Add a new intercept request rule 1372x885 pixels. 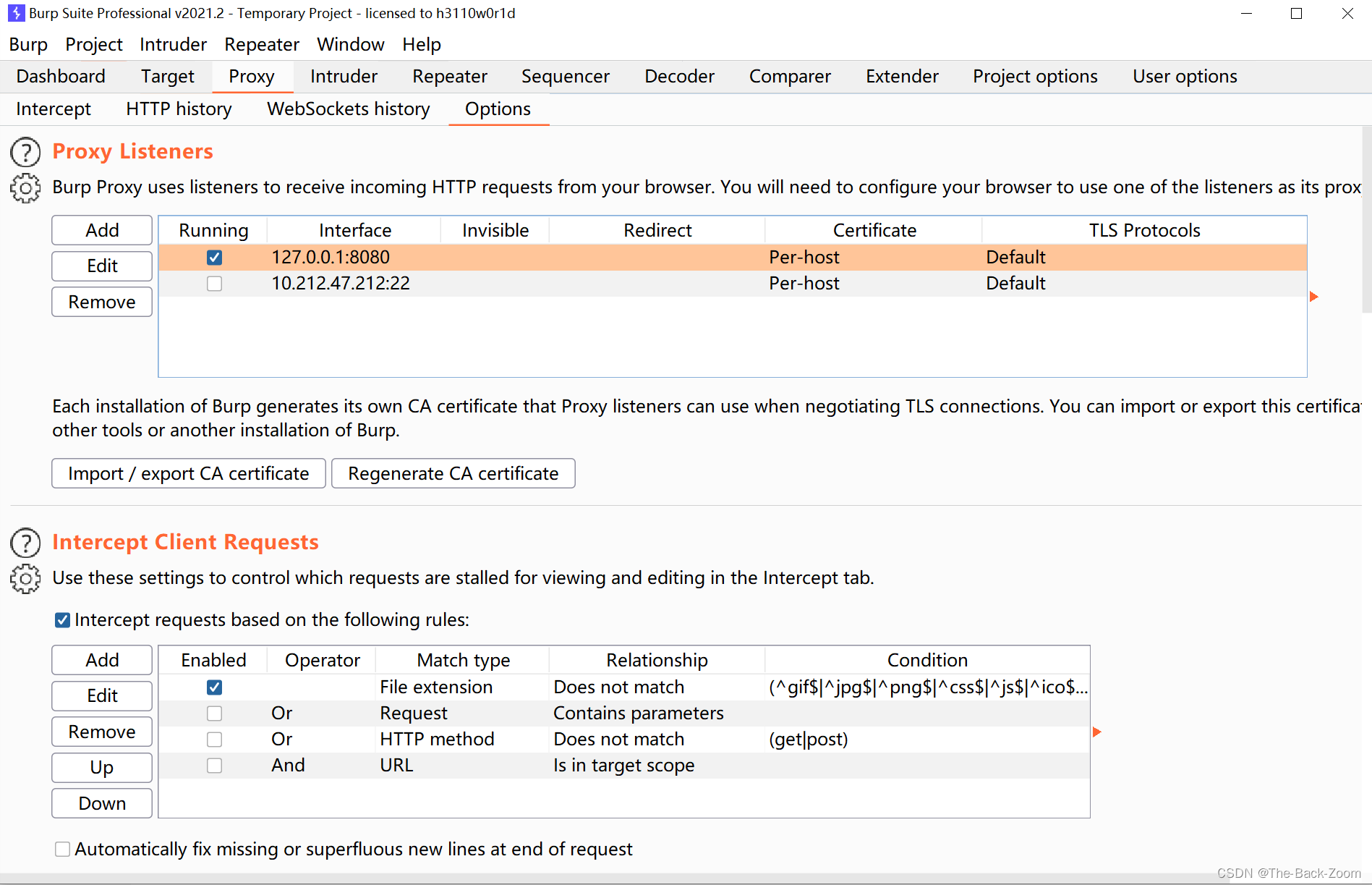click(x=102, y=660)
